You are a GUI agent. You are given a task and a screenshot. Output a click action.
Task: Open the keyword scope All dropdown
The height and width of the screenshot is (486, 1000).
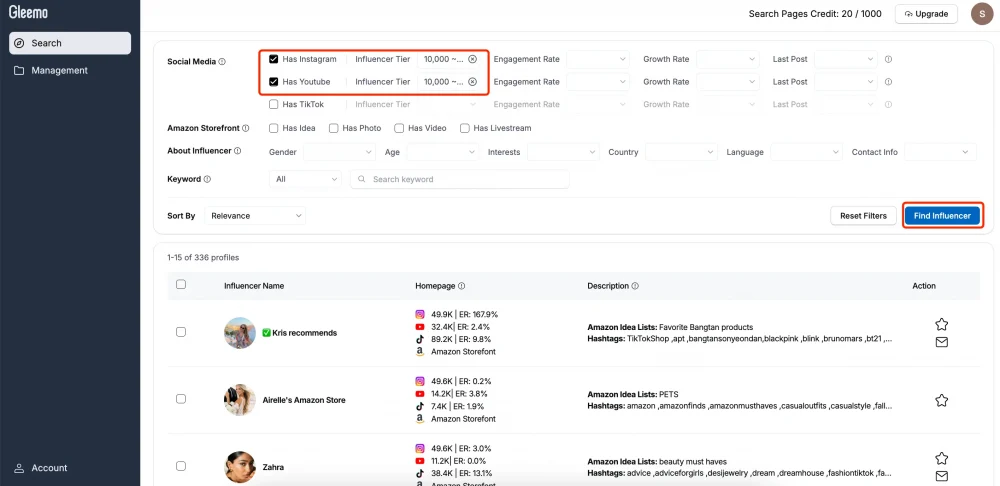coord(305,179)
